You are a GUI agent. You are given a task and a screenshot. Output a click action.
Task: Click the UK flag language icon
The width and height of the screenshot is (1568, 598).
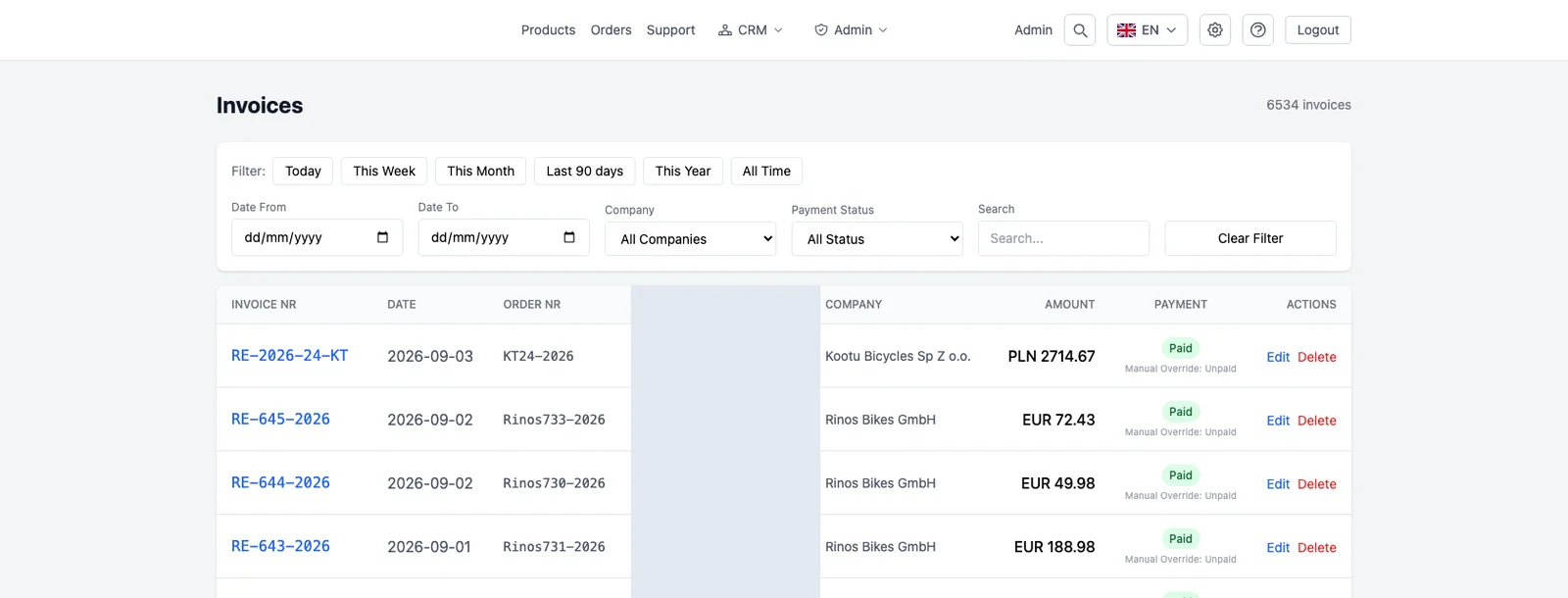(x=1126, y=30)
